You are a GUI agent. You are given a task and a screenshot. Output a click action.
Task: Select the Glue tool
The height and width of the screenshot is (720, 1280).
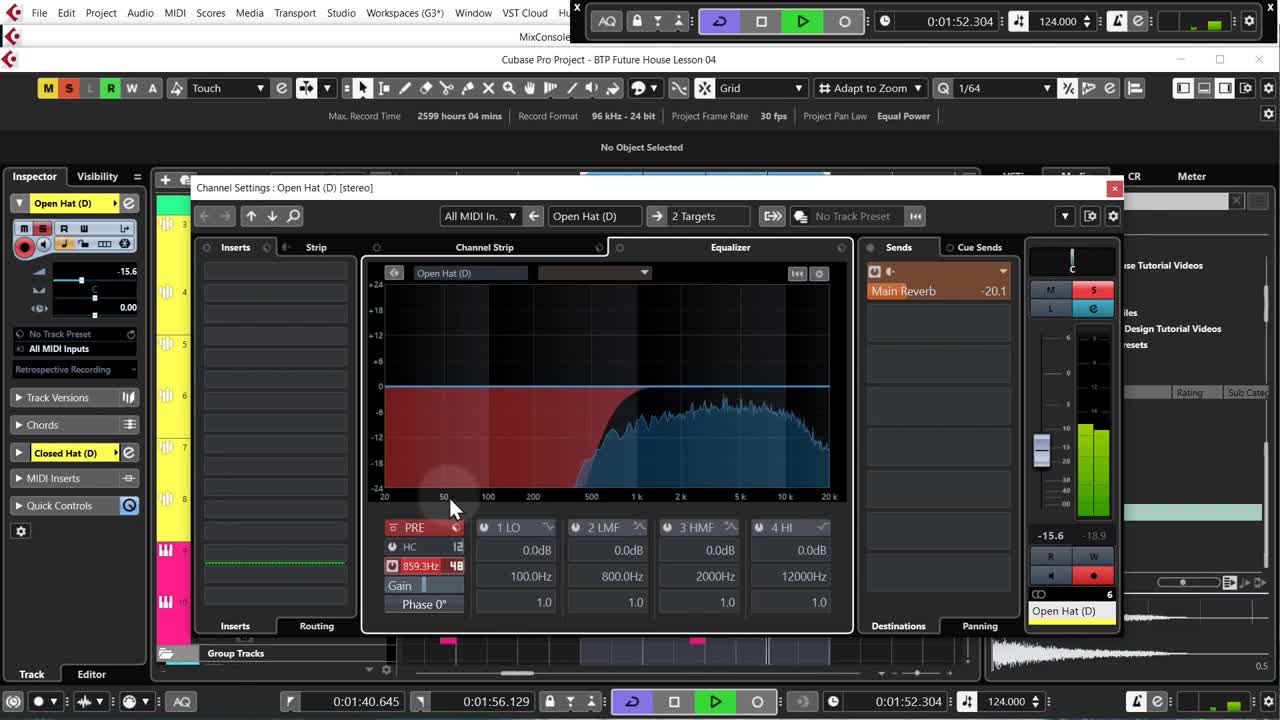coord(467,88)
